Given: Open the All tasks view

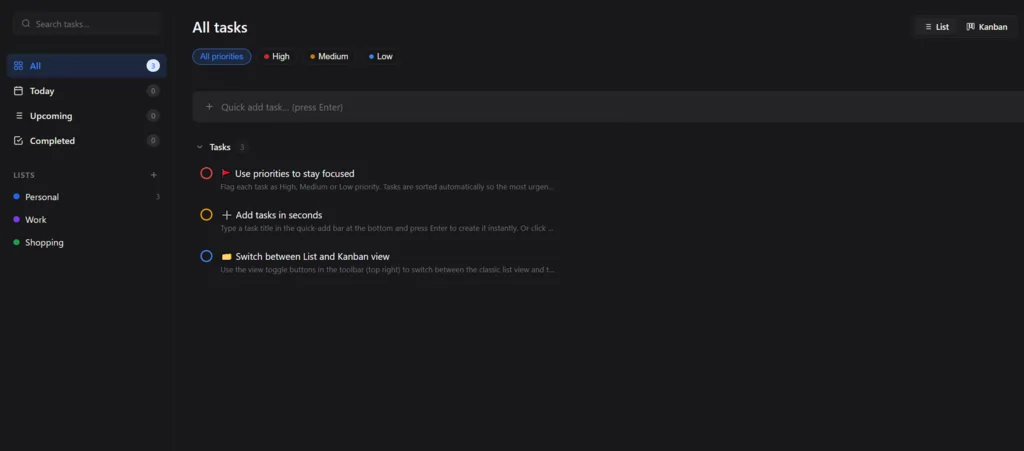Looking at the screenshot, I should coord(86,66).
